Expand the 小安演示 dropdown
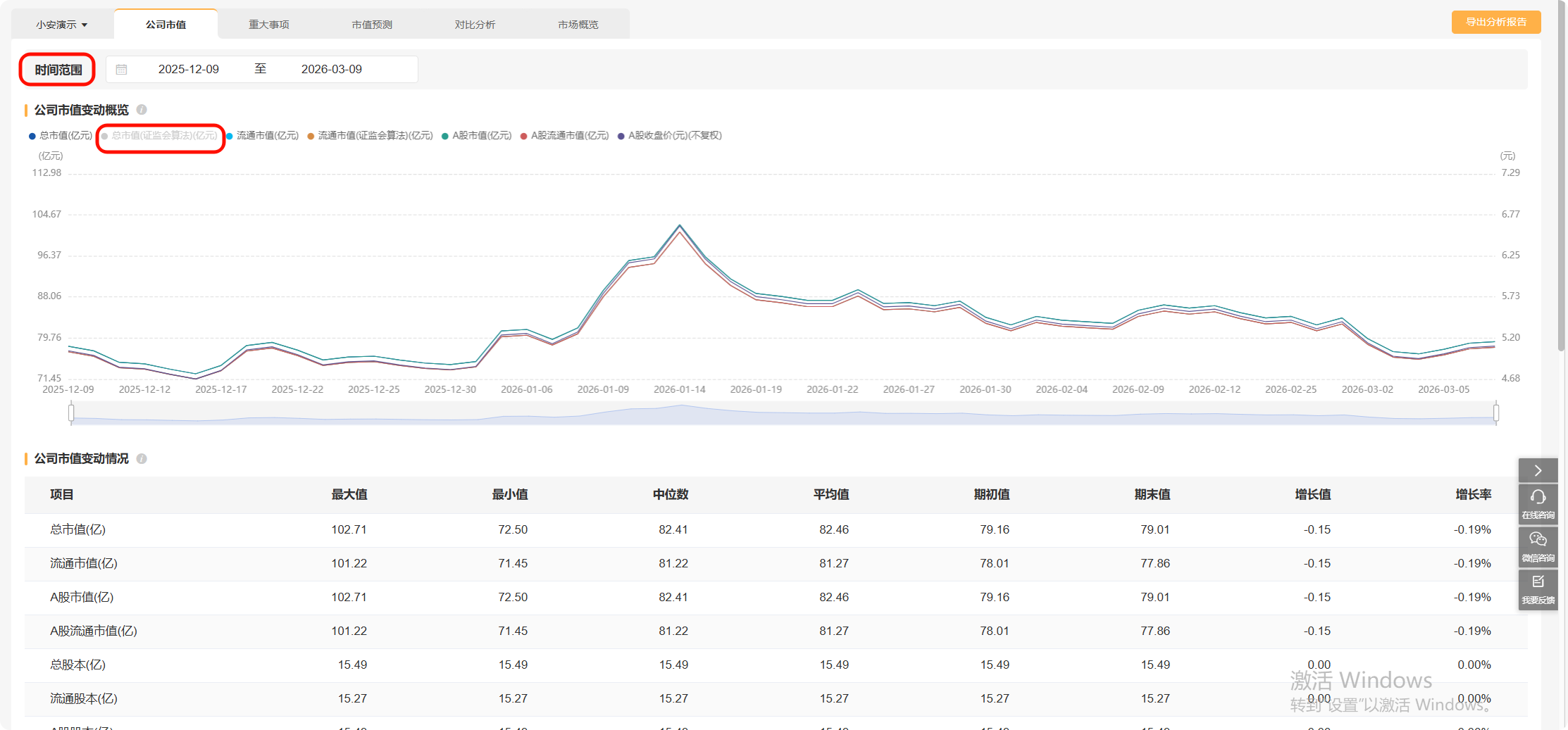This screenshot has height=730, width=1568. click(x=62, y=25)
